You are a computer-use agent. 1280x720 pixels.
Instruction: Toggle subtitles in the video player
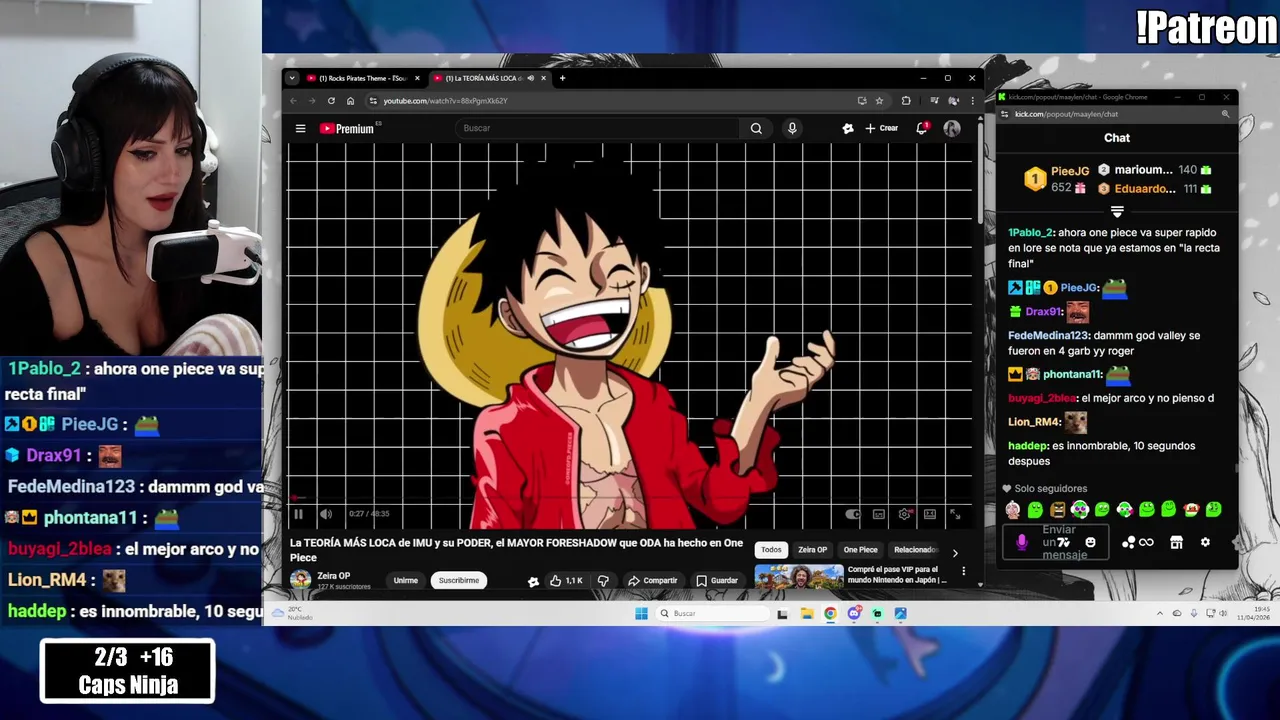[x=879, y=514]
